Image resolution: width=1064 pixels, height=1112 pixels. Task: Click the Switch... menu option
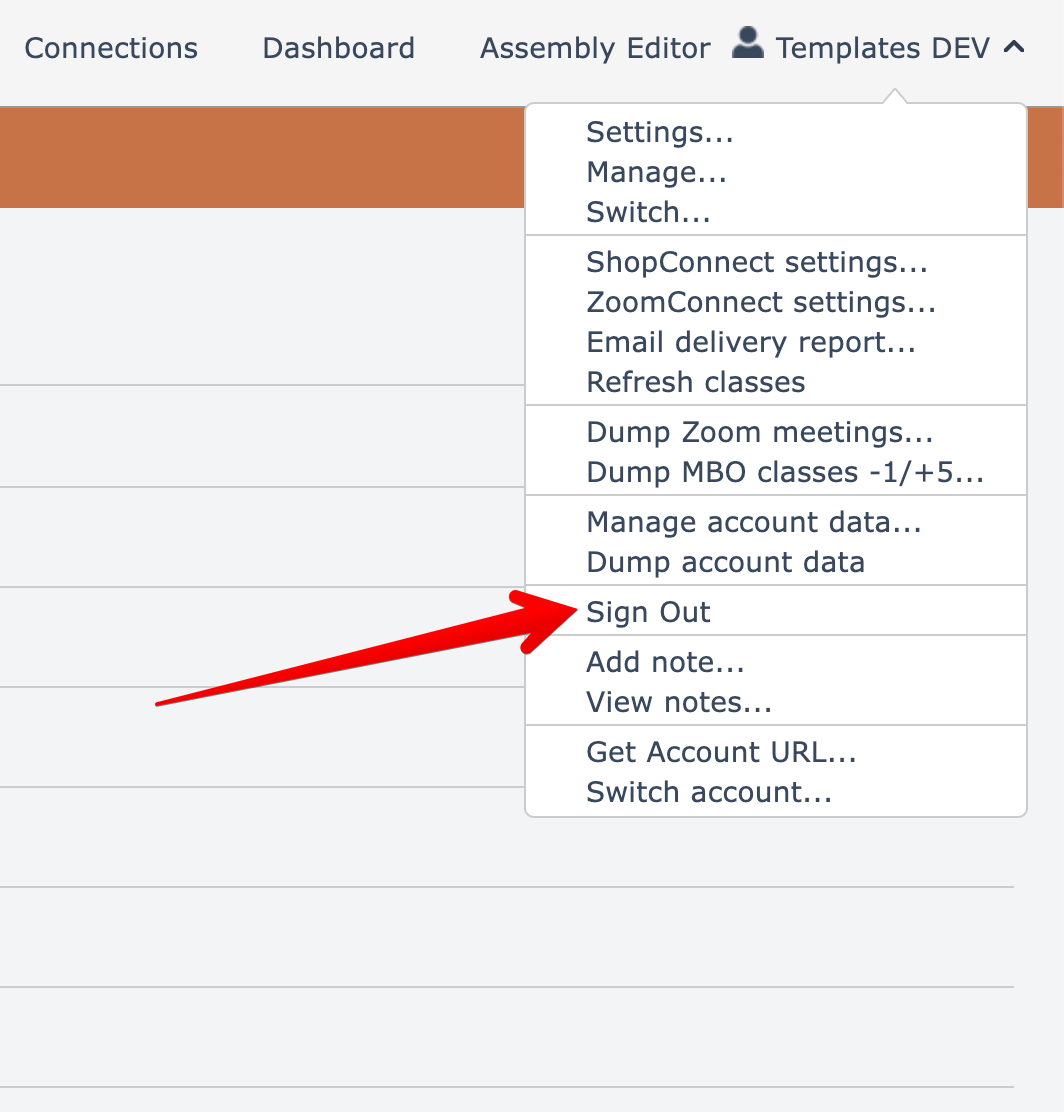[x=648, y=212]
